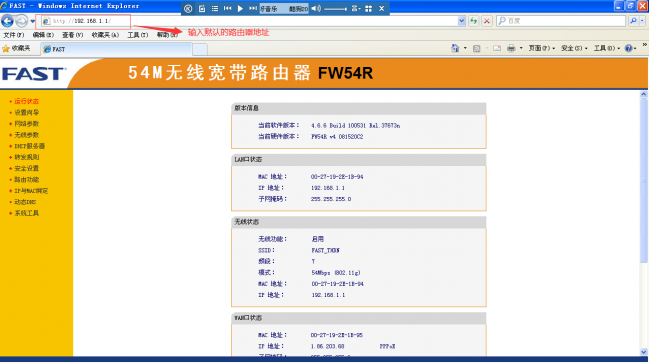Open the 收藏夹 favorites star button
The image size is (650, 363).
point(17,48)
